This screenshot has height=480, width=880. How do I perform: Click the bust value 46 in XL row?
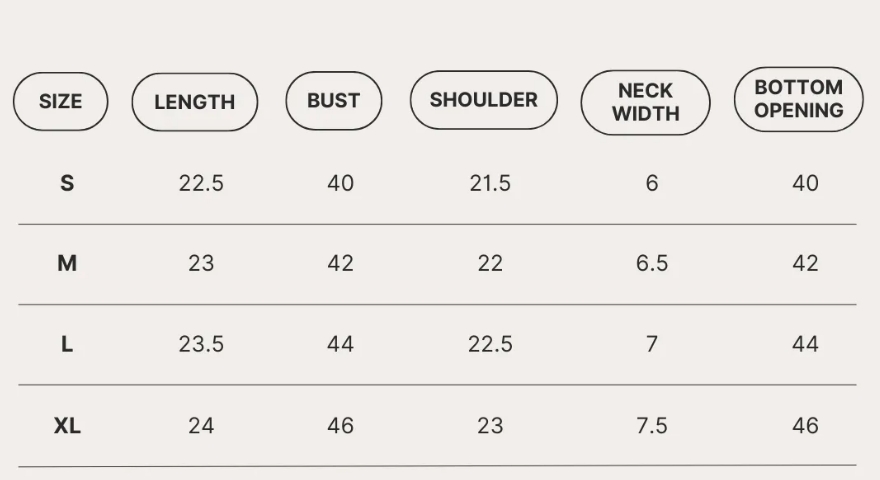coord(340,426)
